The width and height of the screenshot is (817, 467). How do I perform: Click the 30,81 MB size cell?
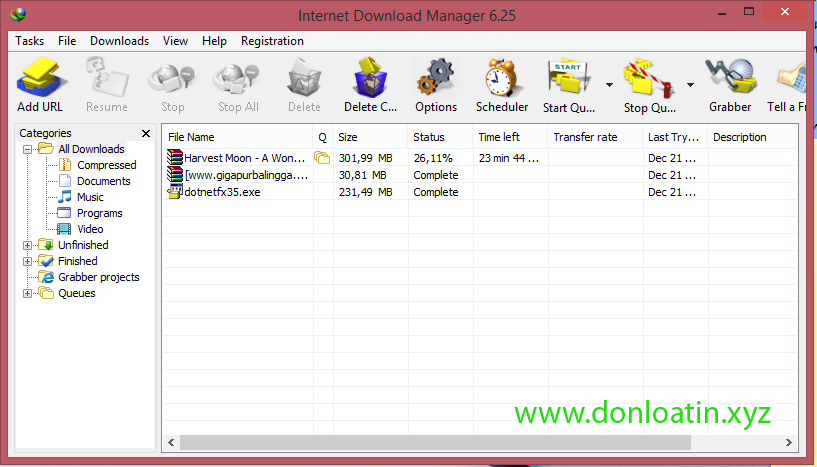pos(363,175)
